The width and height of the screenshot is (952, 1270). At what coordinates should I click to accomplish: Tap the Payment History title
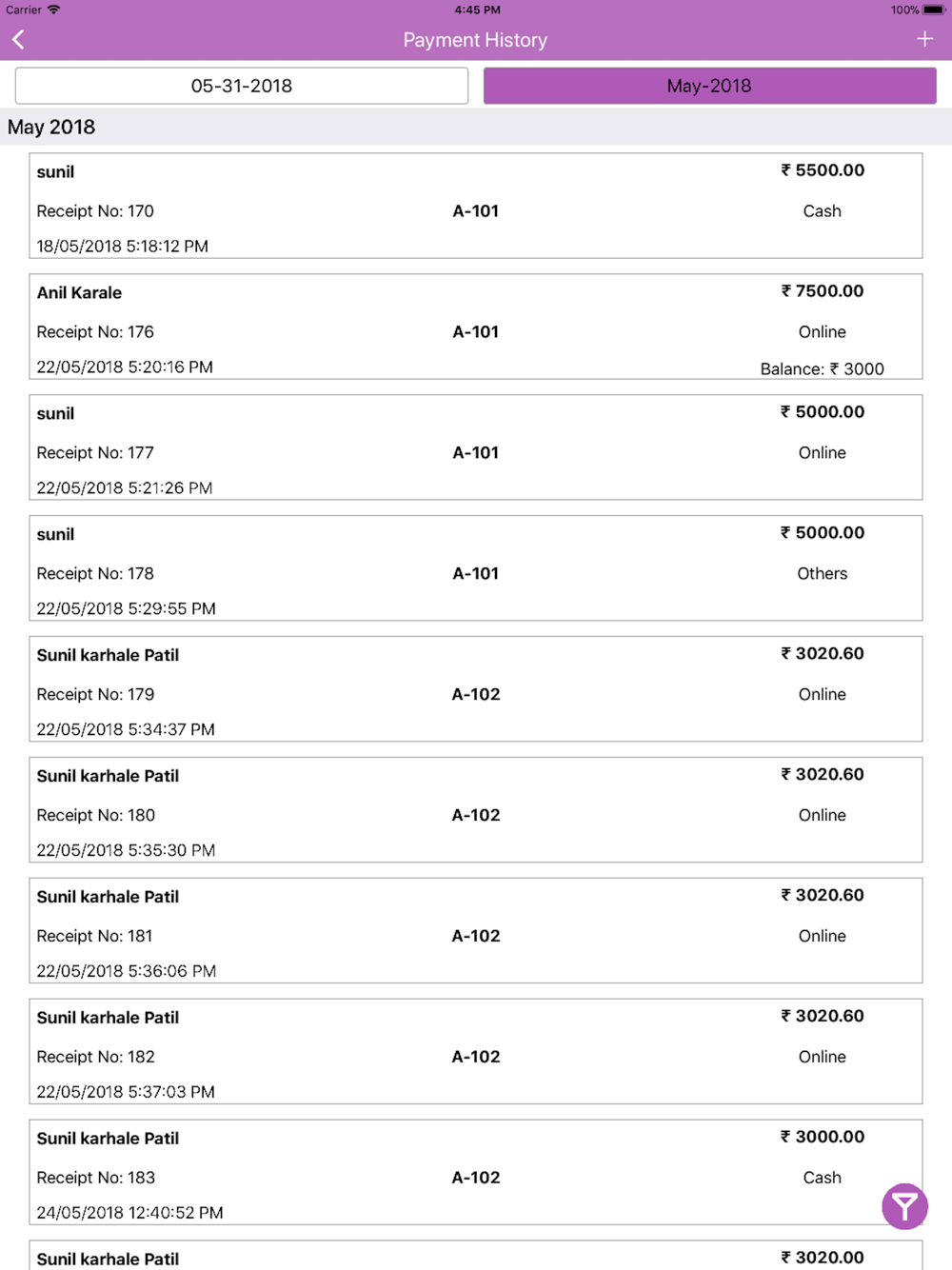(x=475, y=40)
